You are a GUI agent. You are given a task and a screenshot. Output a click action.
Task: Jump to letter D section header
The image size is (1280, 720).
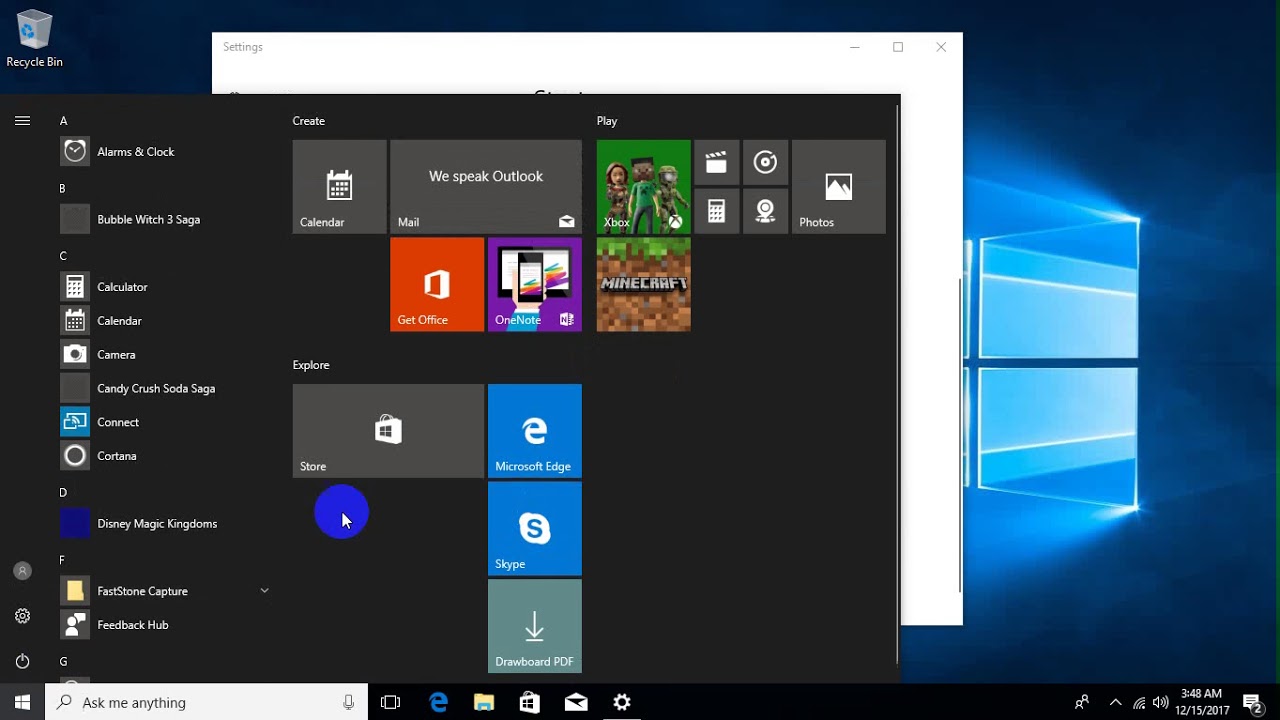[63, 493]
